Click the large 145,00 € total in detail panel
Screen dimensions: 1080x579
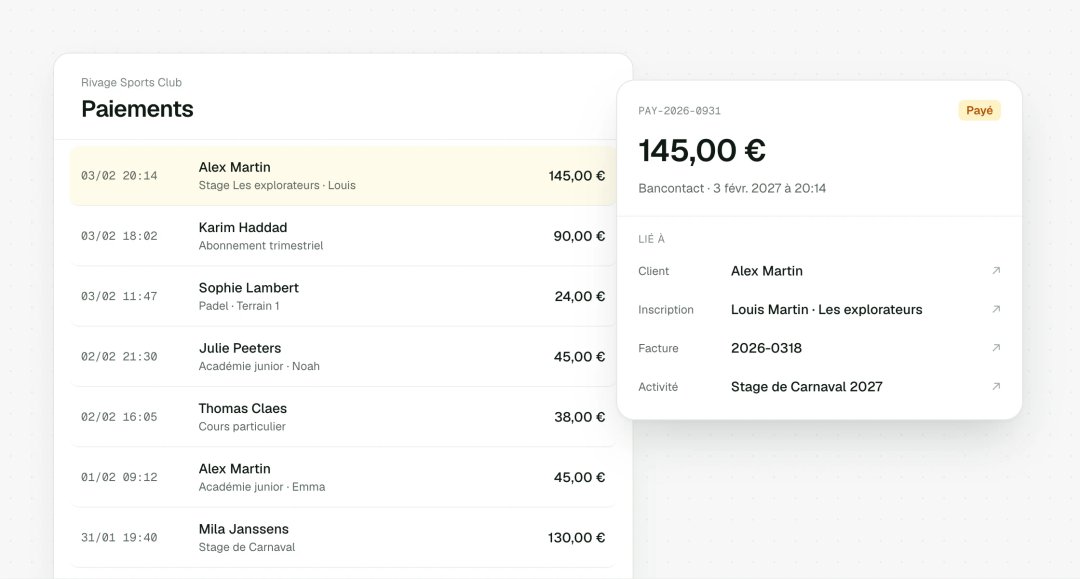pyautogui.click(x=702, y=150)
